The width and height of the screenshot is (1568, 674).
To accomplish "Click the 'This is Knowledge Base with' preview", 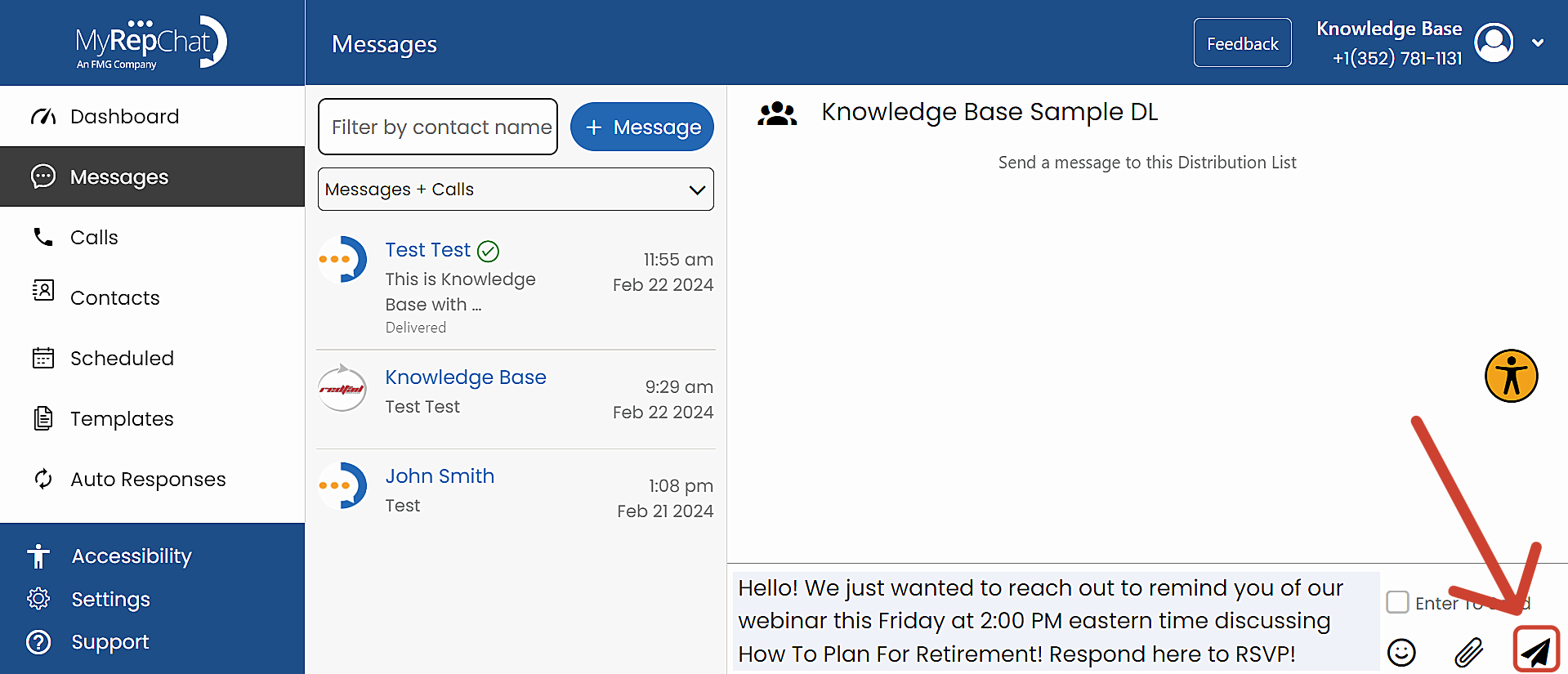I will click(x=461, y=292).
